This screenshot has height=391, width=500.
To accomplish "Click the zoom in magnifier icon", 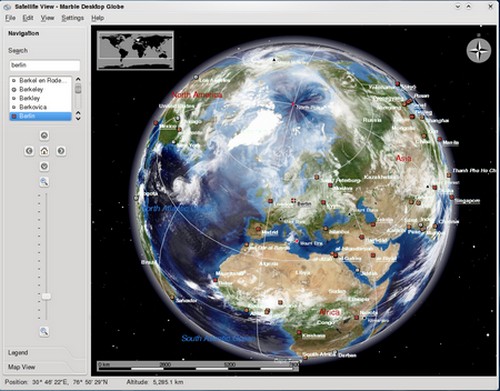I will click(44, 182).
